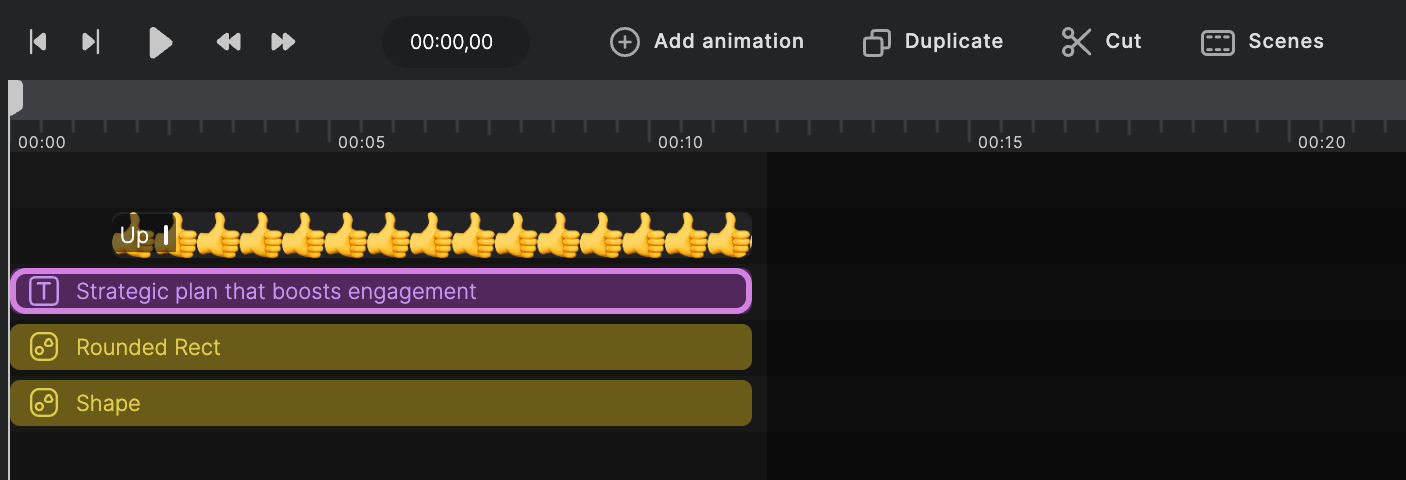Click the text T icon on purple track
1406x480 pixels.
44,291
